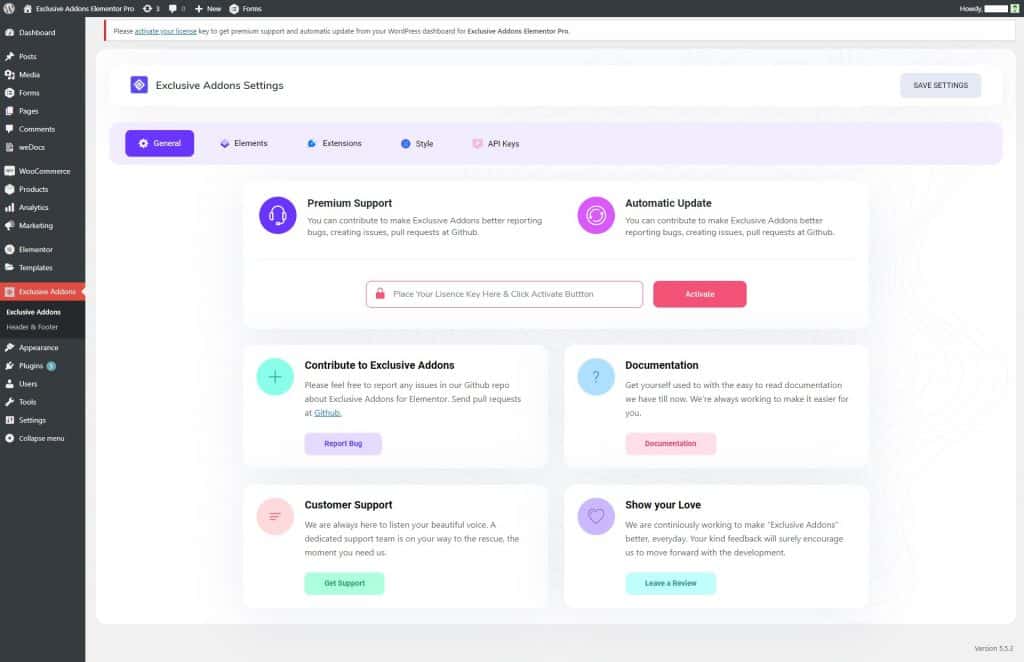
Task: Click the activate your license link
Action: 165,31
